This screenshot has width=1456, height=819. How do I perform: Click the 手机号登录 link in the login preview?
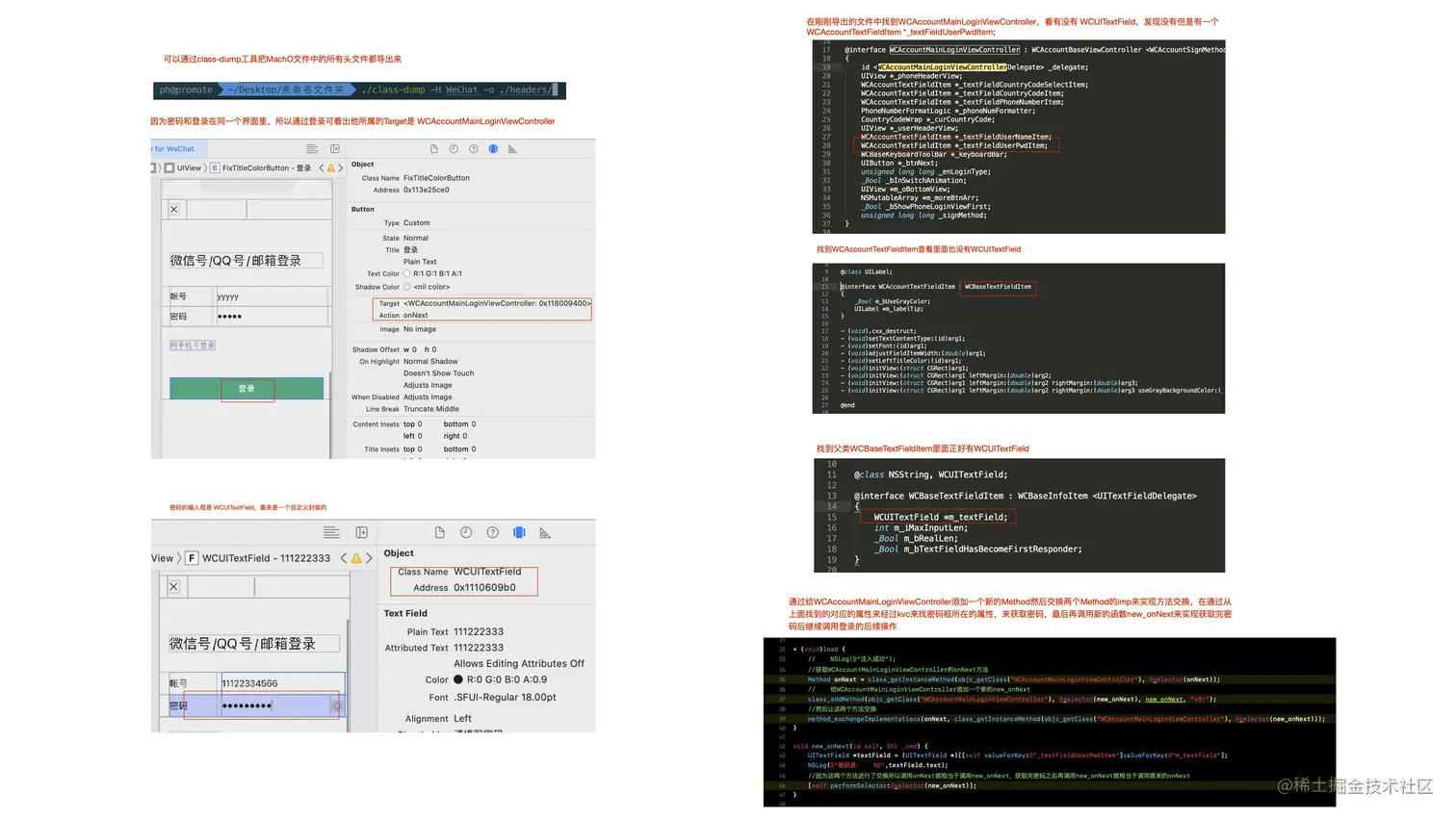(x=192, y=345)
